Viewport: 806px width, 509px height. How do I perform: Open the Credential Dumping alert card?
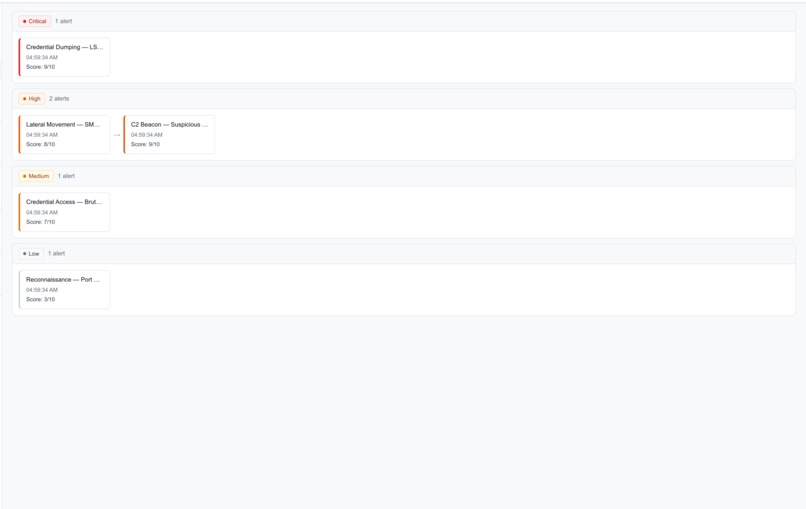tap(64, 57)
